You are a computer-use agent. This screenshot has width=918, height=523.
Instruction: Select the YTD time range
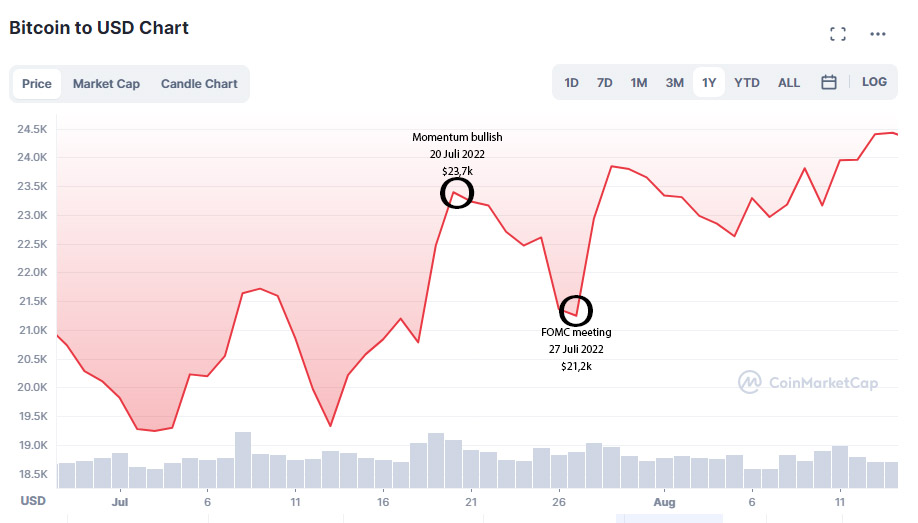click(747, 83)
